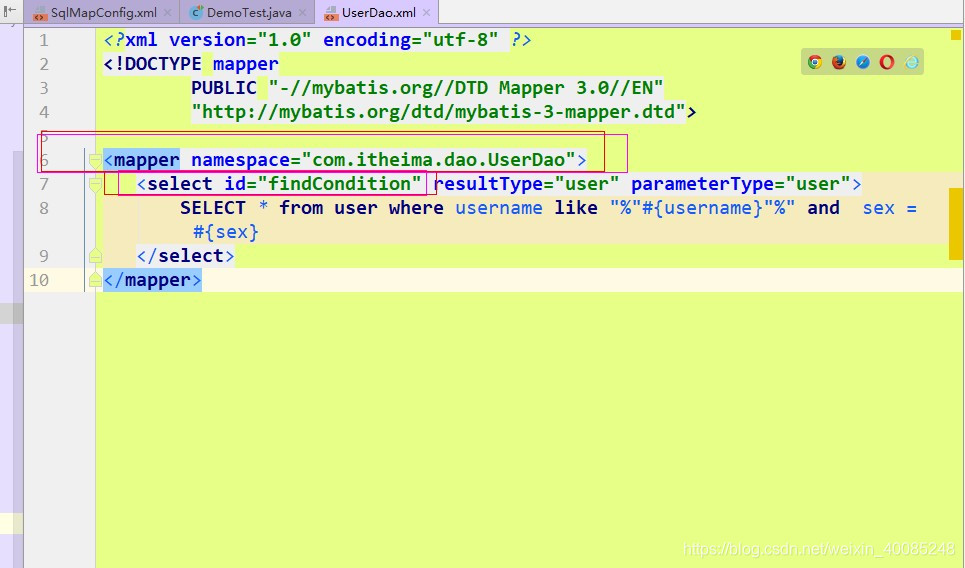Click the 'username' column name before 'like'
This screenshot has height=568, width=965.
(499, 208)
